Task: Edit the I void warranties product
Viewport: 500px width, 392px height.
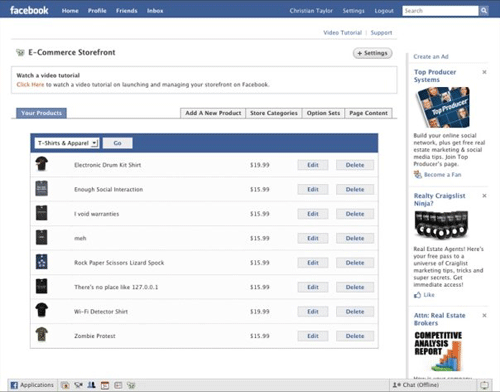Action: coord(313,214)
